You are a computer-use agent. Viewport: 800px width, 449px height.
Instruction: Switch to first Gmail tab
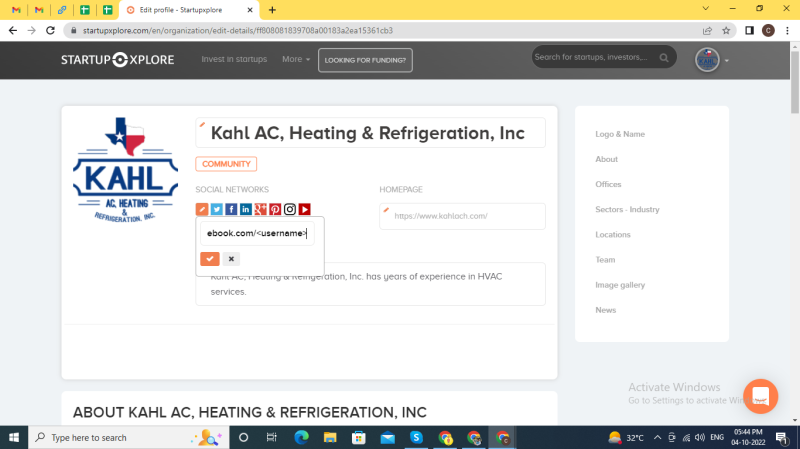coord(16,10)
